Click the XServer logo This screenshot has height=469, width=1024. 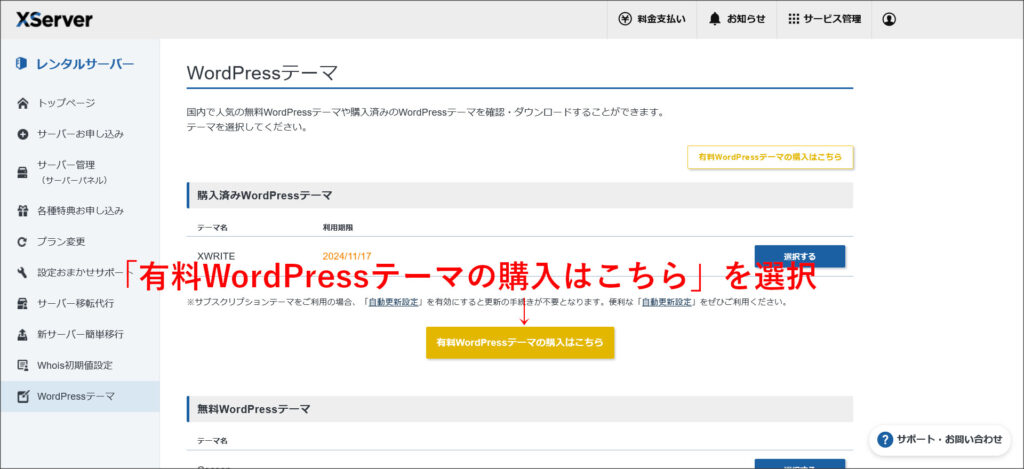pyautogui.click(x=55, y=20)
